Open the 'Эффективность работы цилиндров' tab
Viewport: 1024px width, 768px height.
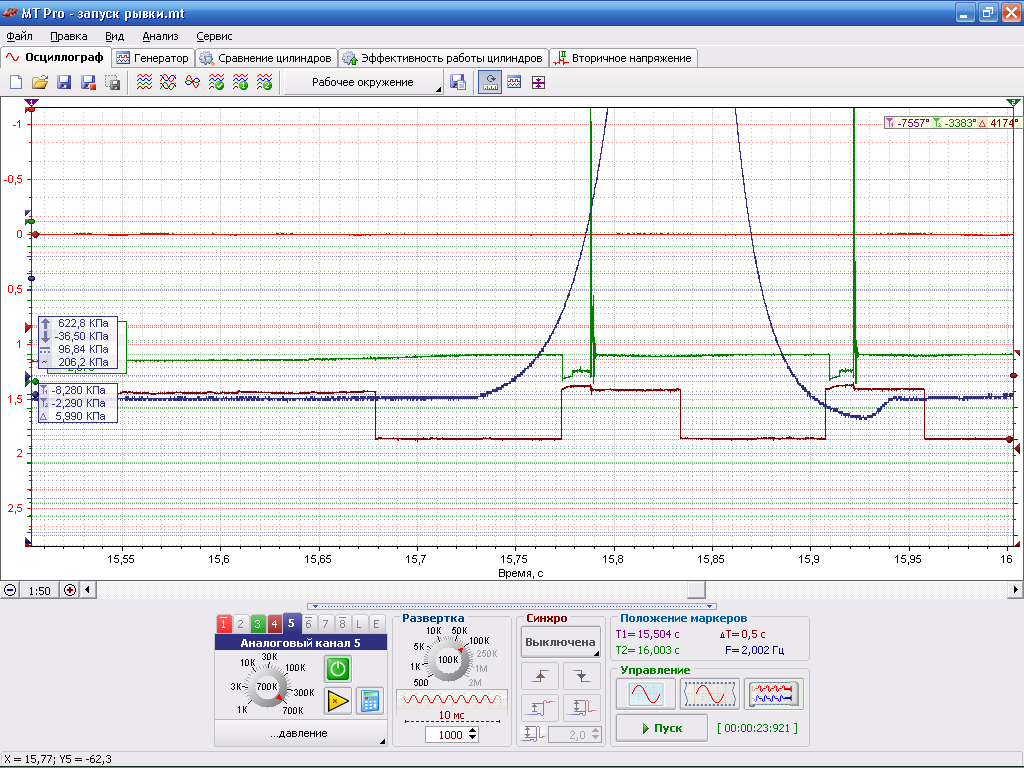(x=443, y=58)
